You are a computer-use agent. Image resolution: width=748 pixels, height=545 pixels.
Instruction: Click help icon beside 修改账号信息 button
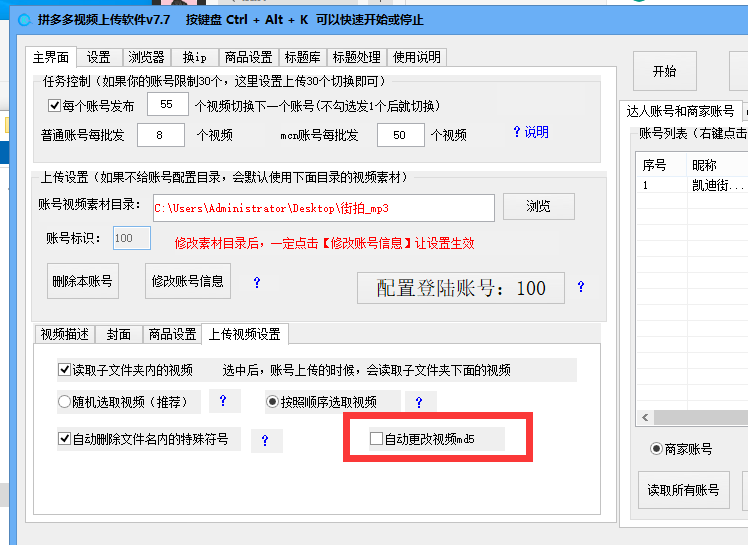pos(257,283)
